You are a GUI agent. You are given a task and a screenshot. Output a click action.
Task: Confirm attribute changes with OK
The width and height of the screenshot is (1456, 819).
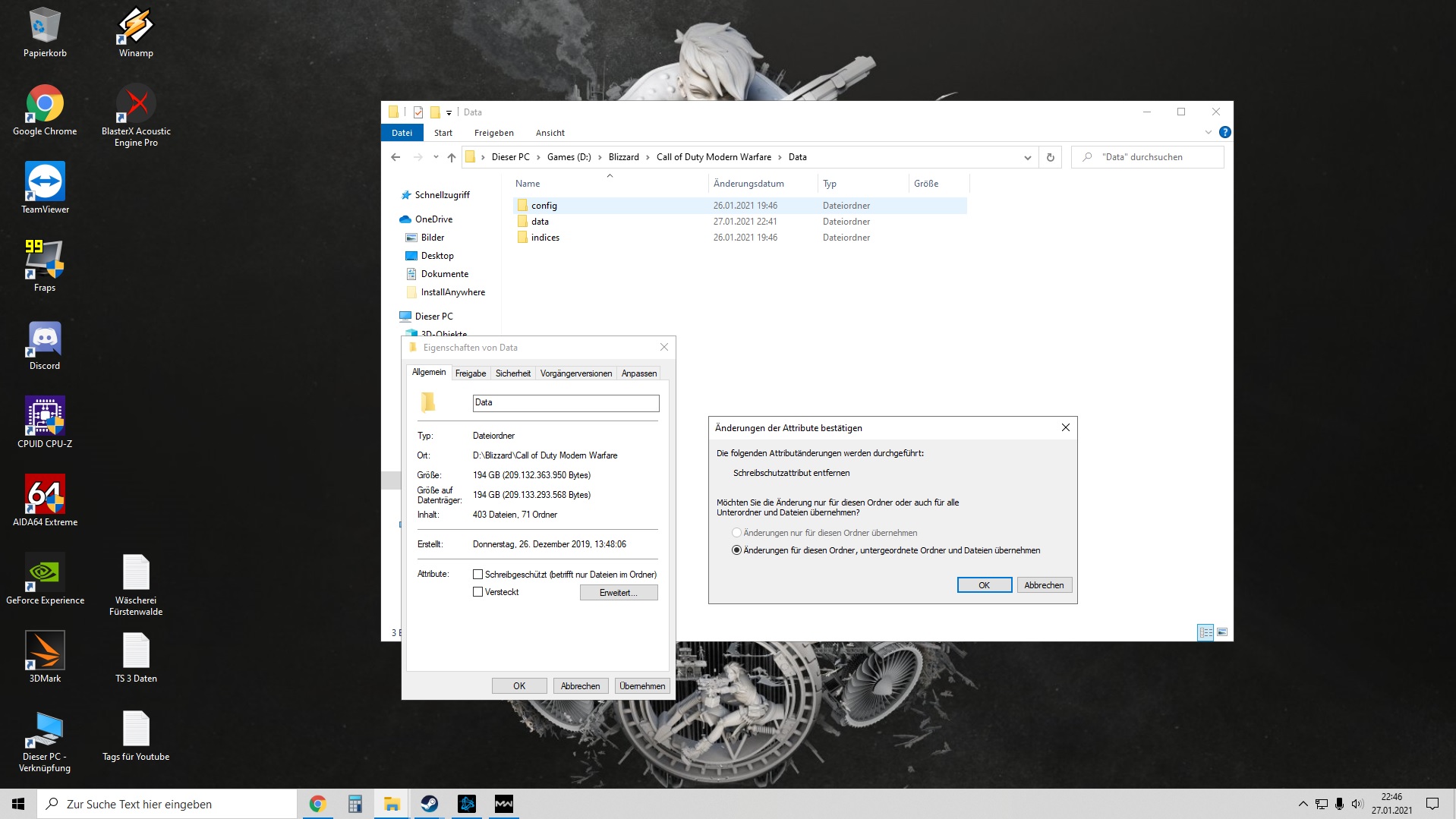(985, 585)
